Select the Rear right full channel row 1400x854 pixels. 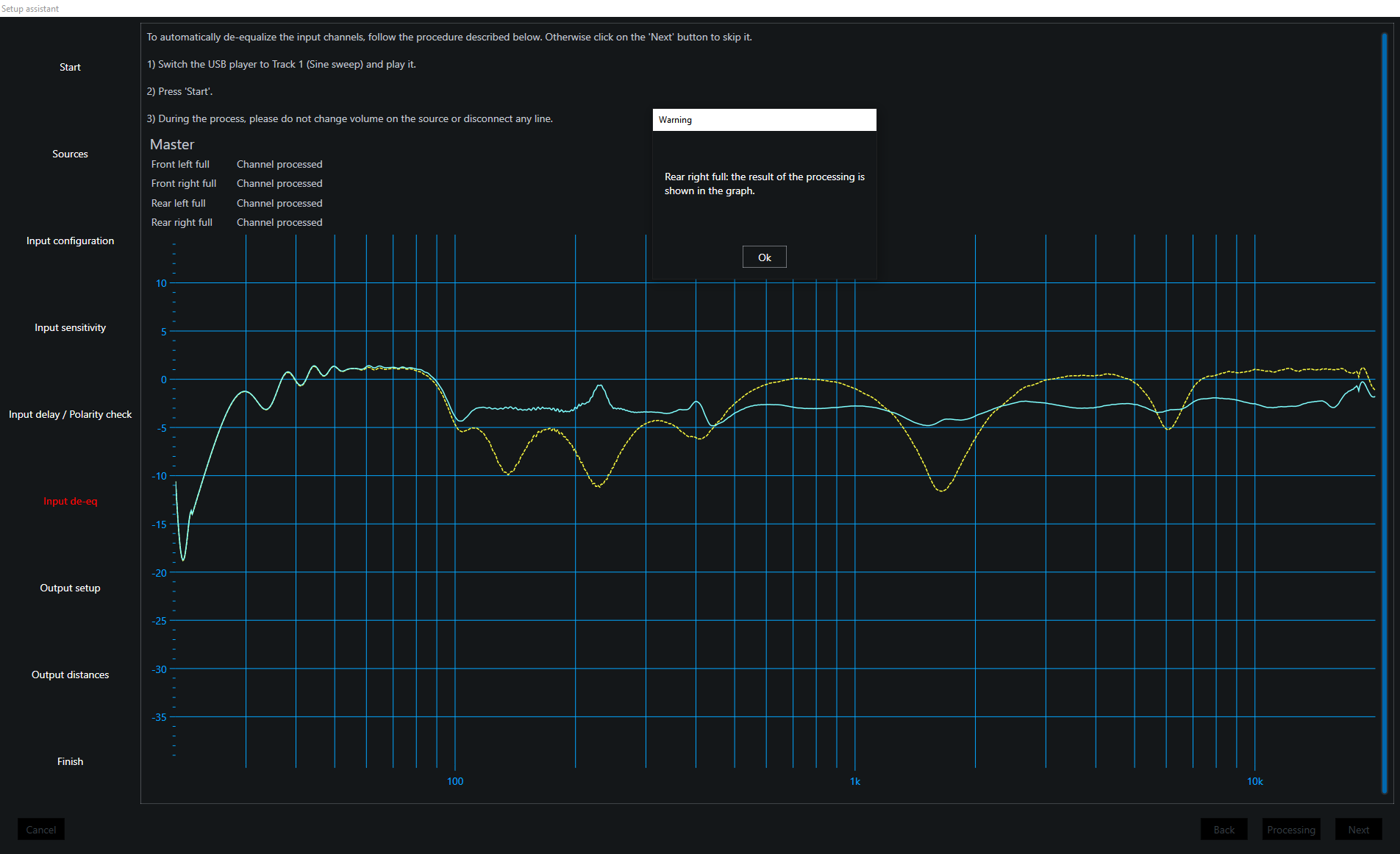[182, 222]
